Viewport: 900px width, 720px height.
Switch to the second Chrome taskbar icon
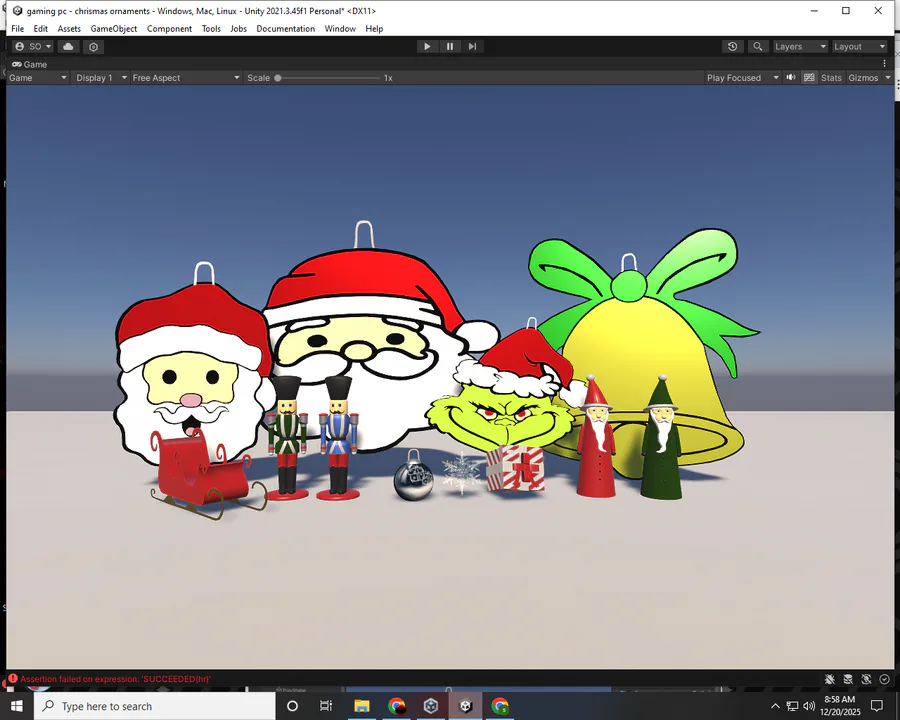click(x=500, y=706)
